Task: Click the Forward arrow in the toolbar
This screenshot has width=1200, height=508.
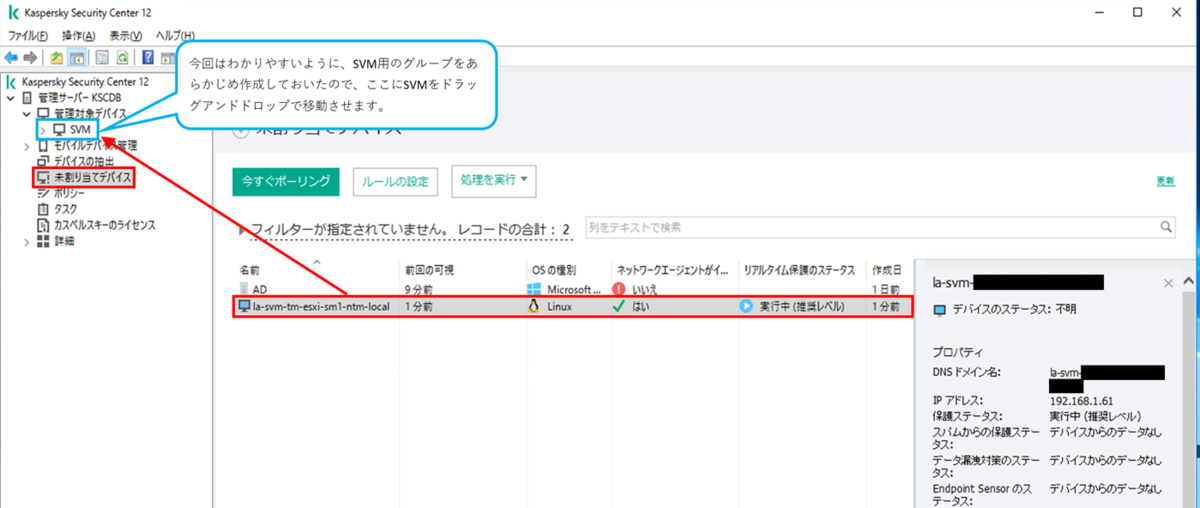Action: [x=30, y=57]
